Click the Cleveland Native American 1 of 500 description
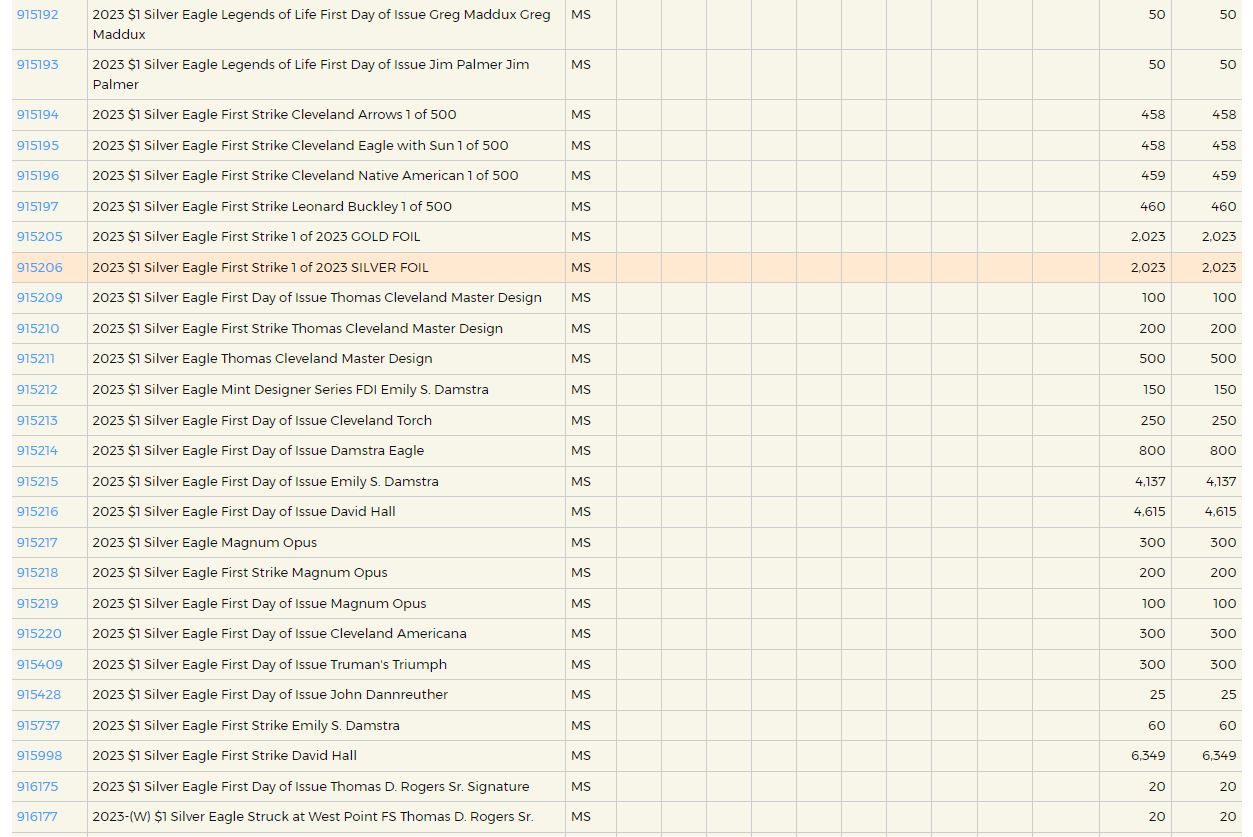Viewport: 1253px width, 837px height. tap(305, 176)
